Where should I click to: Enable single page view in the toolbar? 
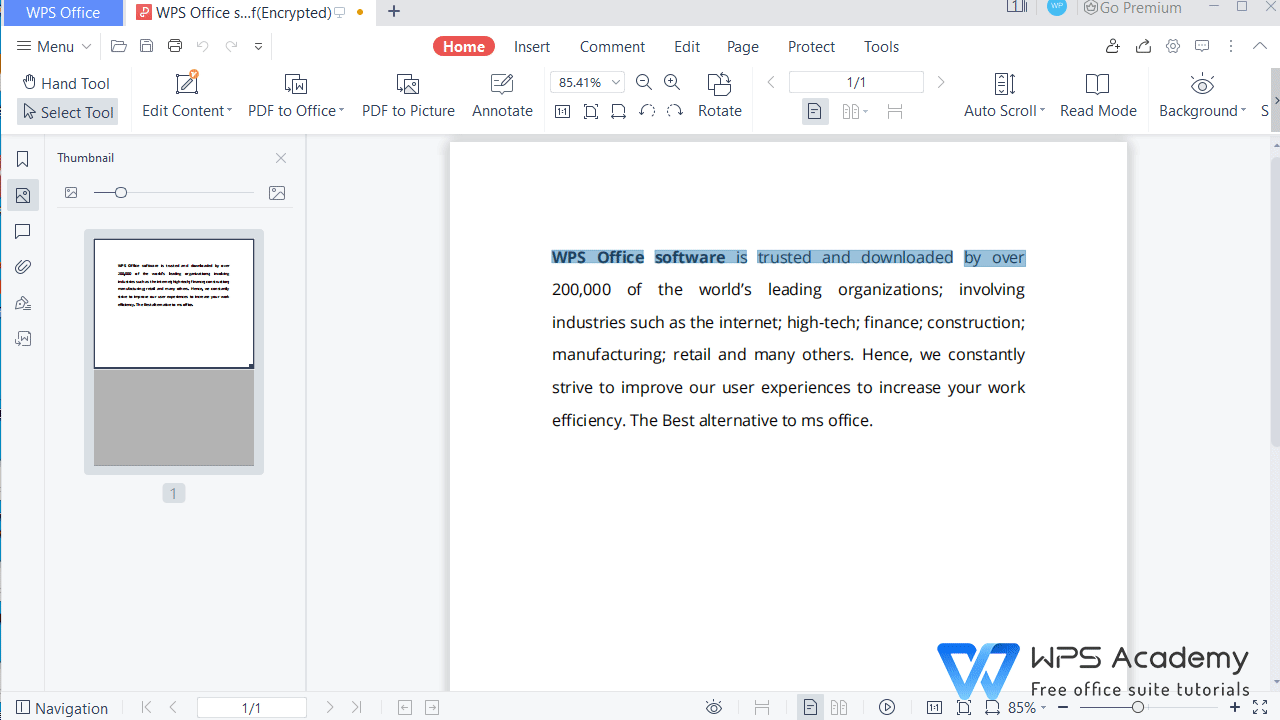[x=815, y=111]
